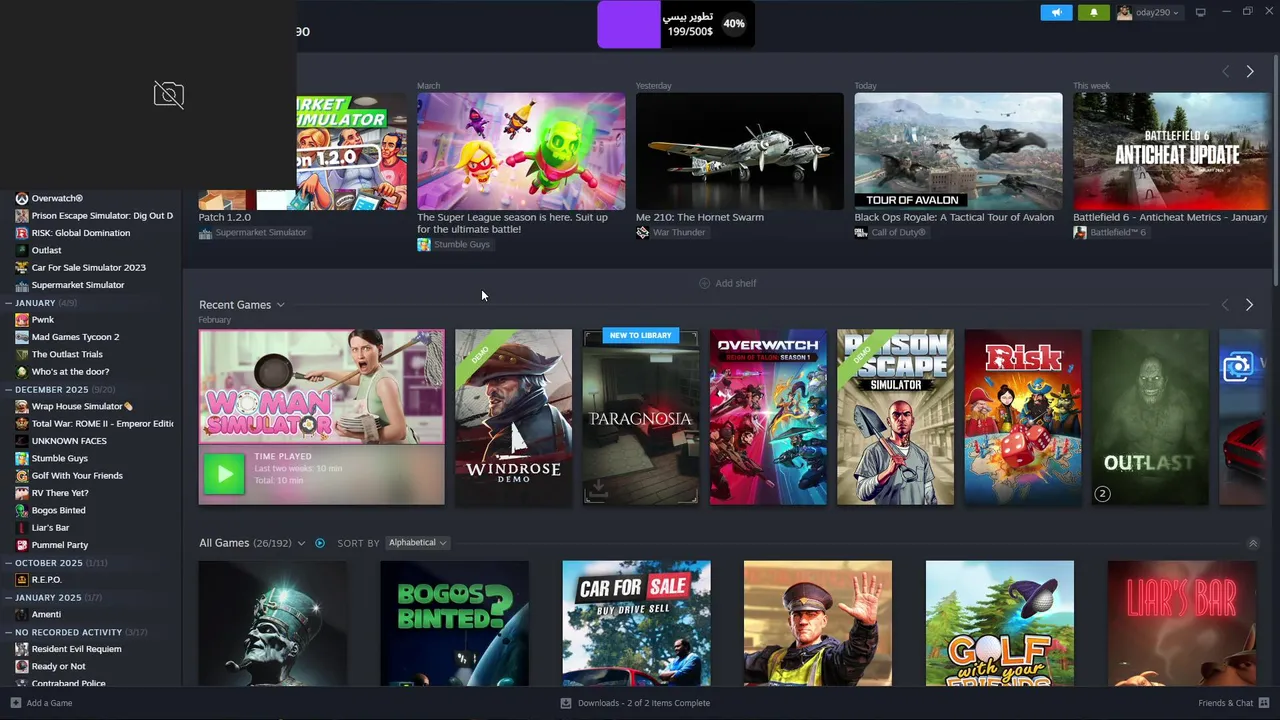Viewport: 1280px width, 720px height.
Task: Open the oday290 account dropdown
Action: [x=1148, y=12]
